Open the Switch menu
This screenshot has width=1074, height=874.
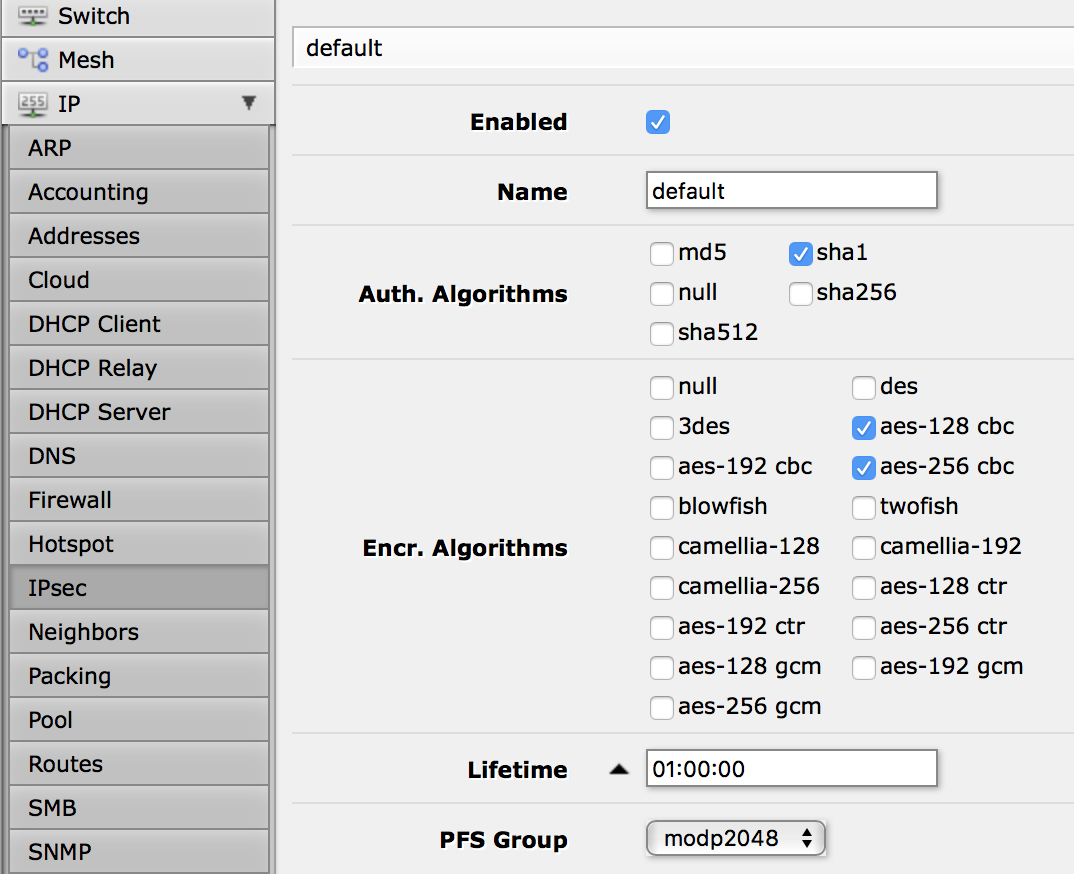(x=138, y=16)
